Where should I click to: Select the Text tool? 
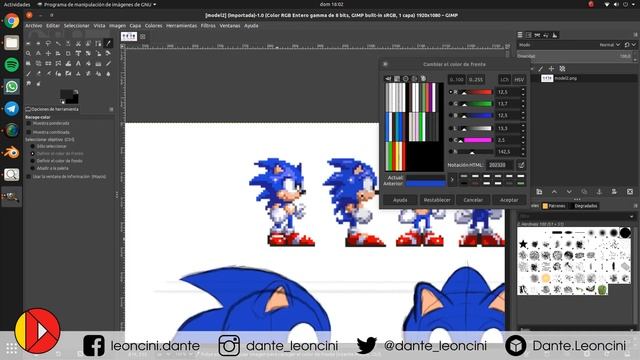tap(78, 63)
